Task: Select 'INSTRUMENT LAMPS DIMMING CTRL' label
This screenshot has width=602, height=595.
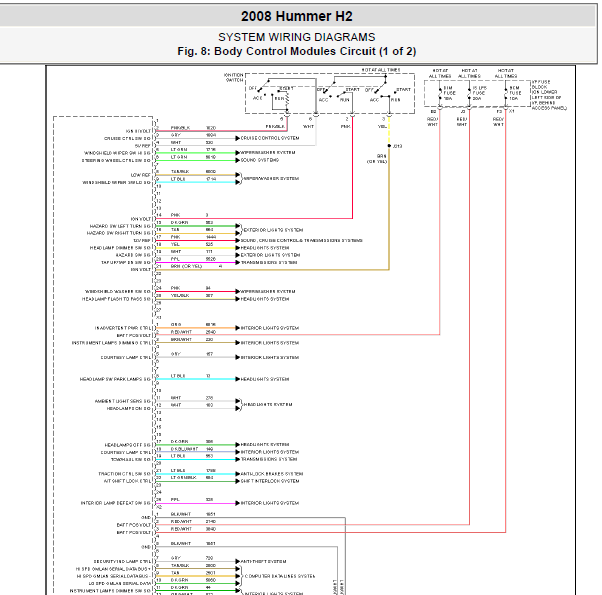Action: [111, 343]
